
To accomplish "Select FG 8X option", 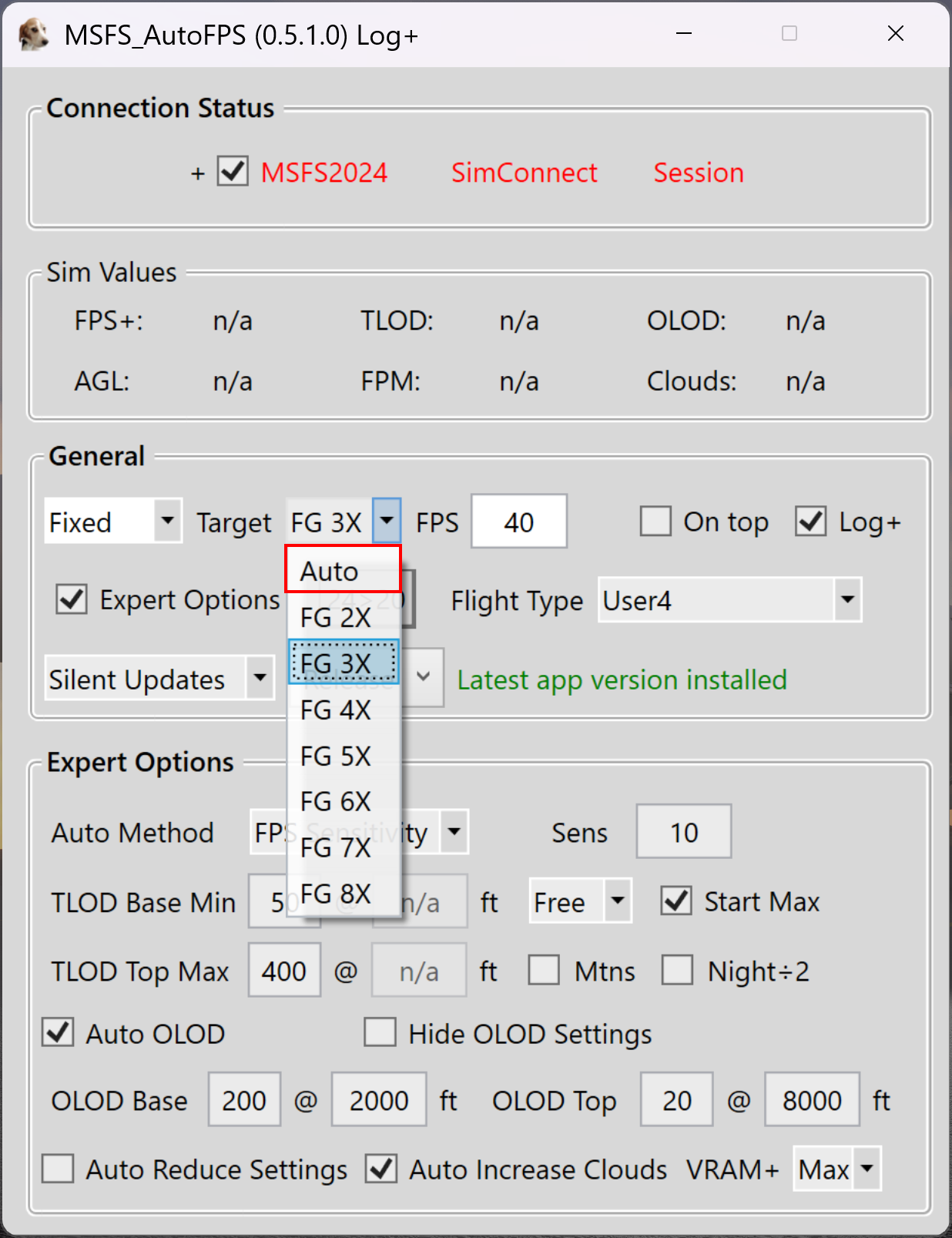I will click(x=344, y=893).
